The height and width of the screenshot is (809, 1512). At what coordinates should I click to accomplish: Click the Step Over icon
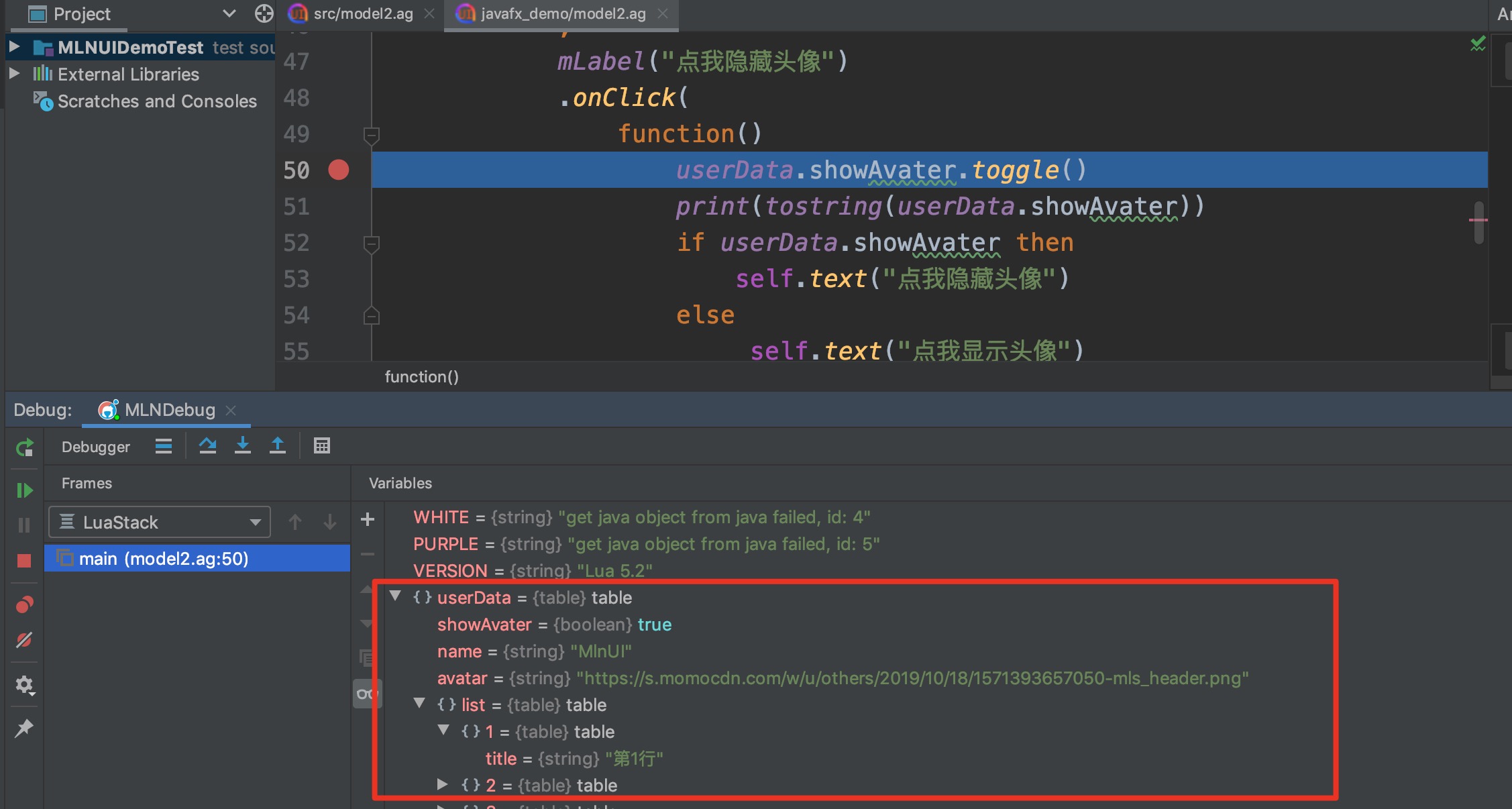pos(208,446)
